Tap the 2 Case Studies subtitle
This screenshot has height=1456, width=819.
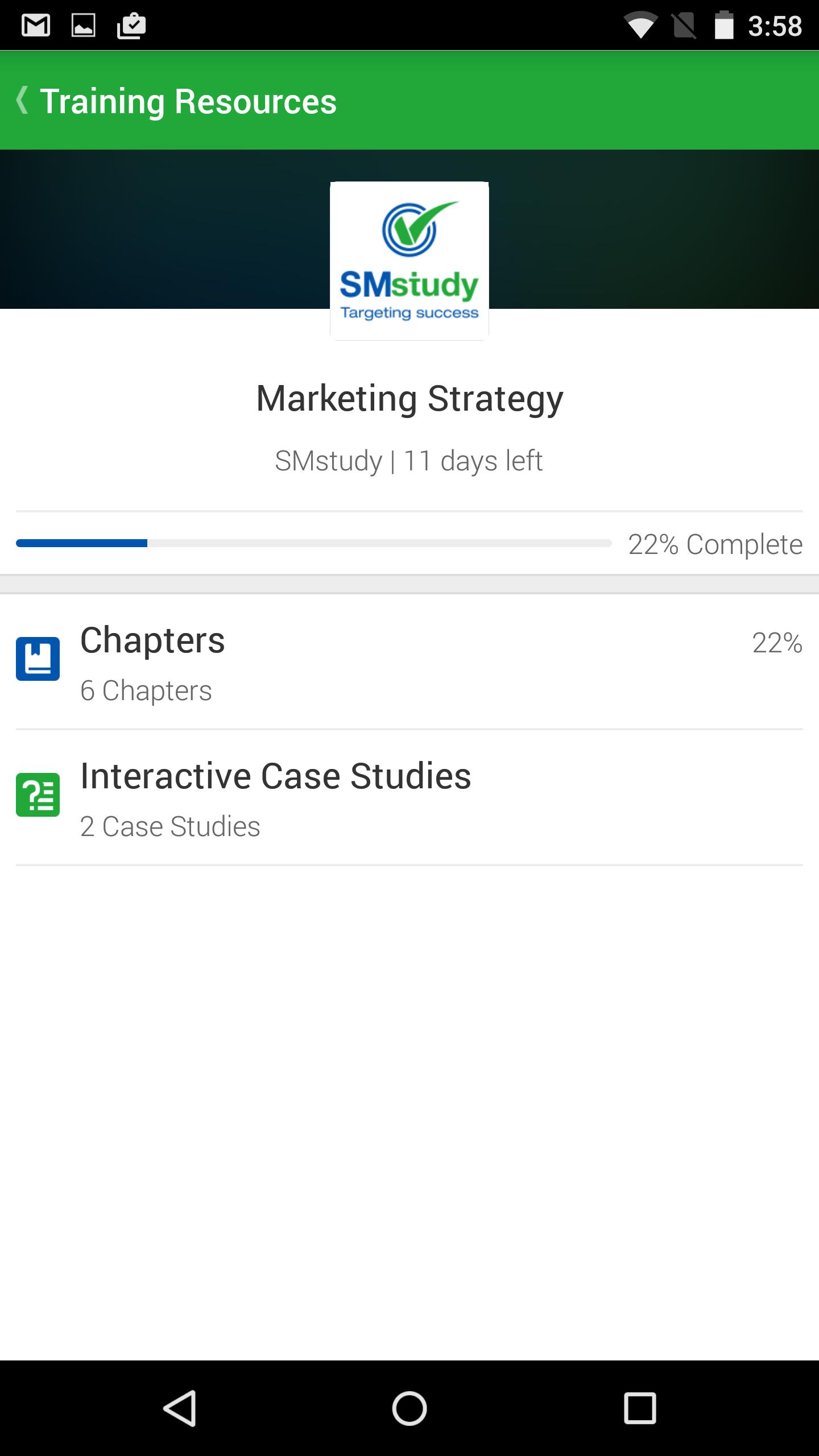(x=170, y=826)
